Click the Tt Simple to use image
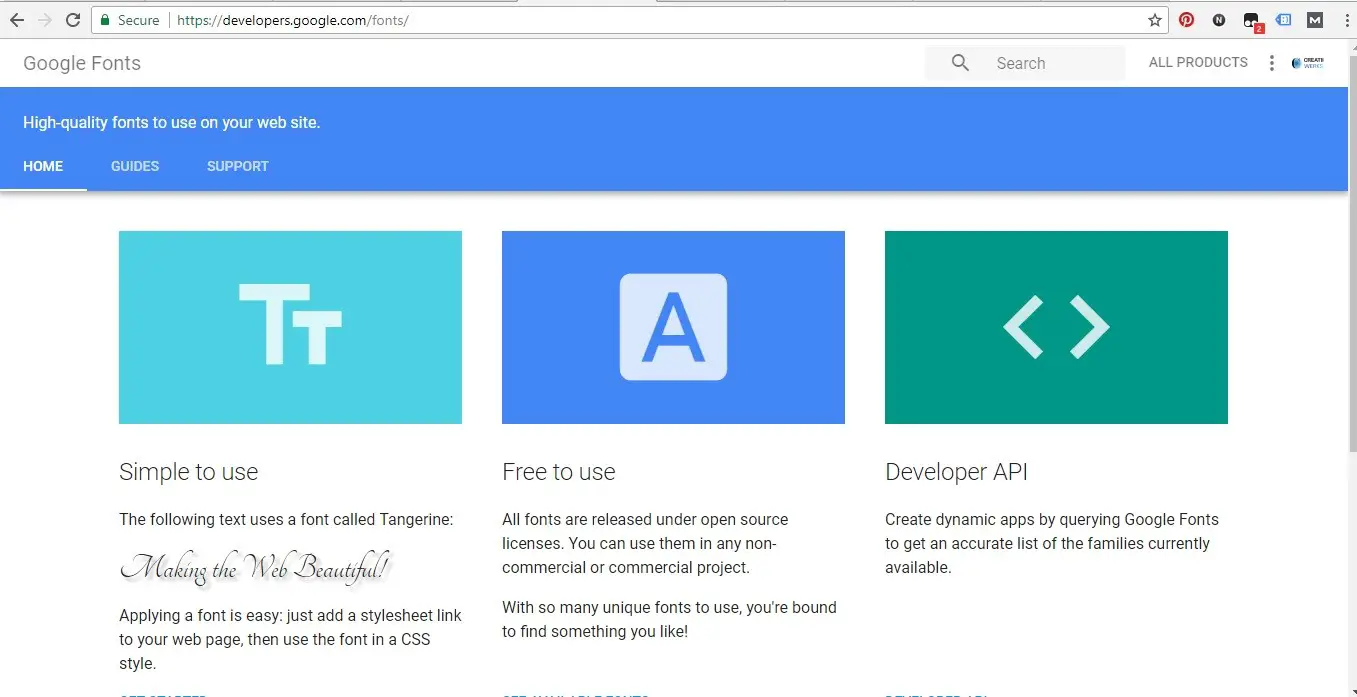Screen dimensions: 1357x697 coord(290,327)
